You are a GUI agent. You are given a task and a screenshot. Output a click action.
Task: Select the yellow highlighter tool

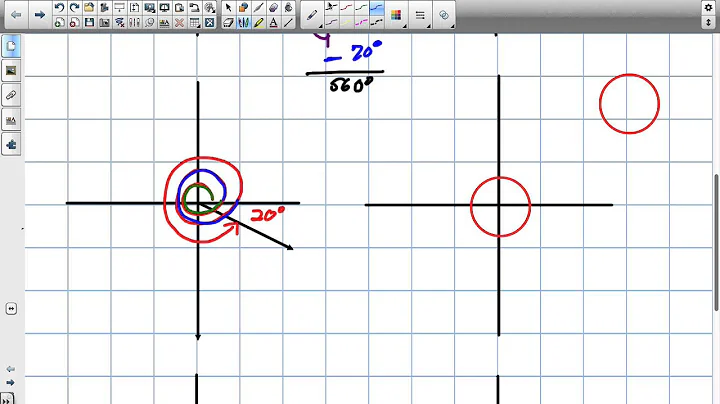coord(258,22)
